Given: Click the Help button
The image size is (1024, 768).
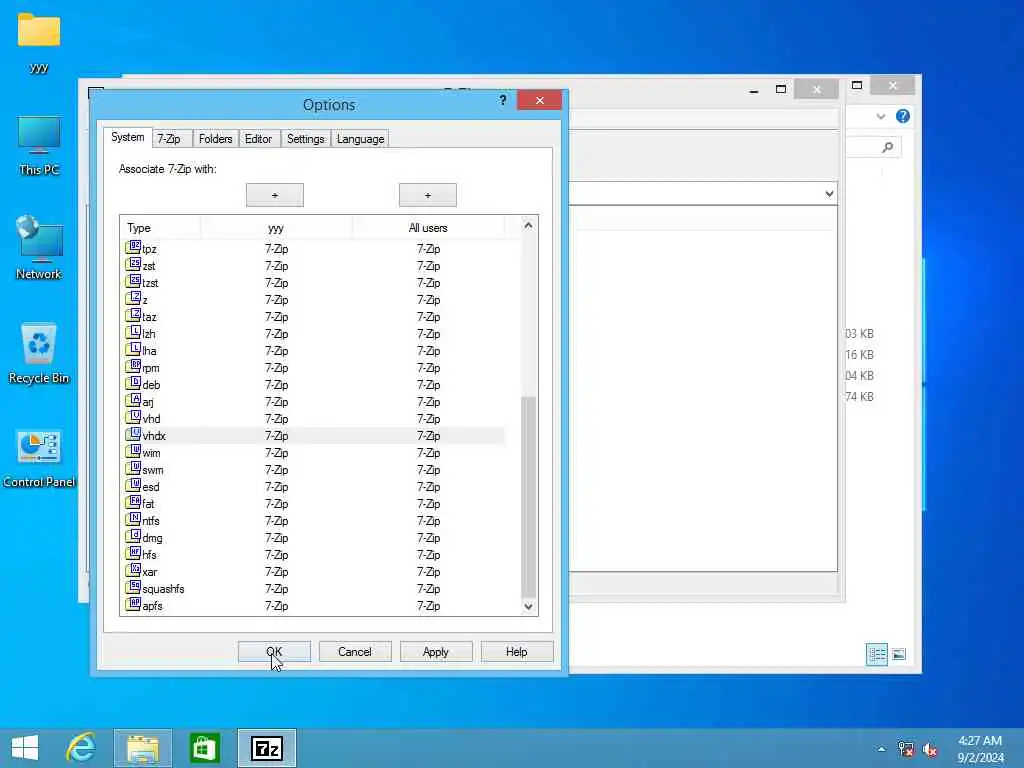Looking at the screenshot, I should click(x=517, y=652).
